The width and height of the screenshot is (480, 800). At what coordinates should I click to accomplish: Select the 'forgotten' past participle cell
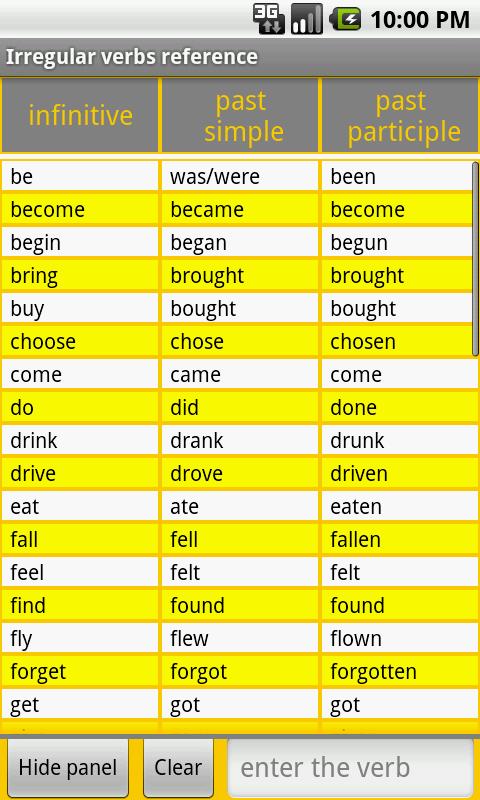click(400, 671)
